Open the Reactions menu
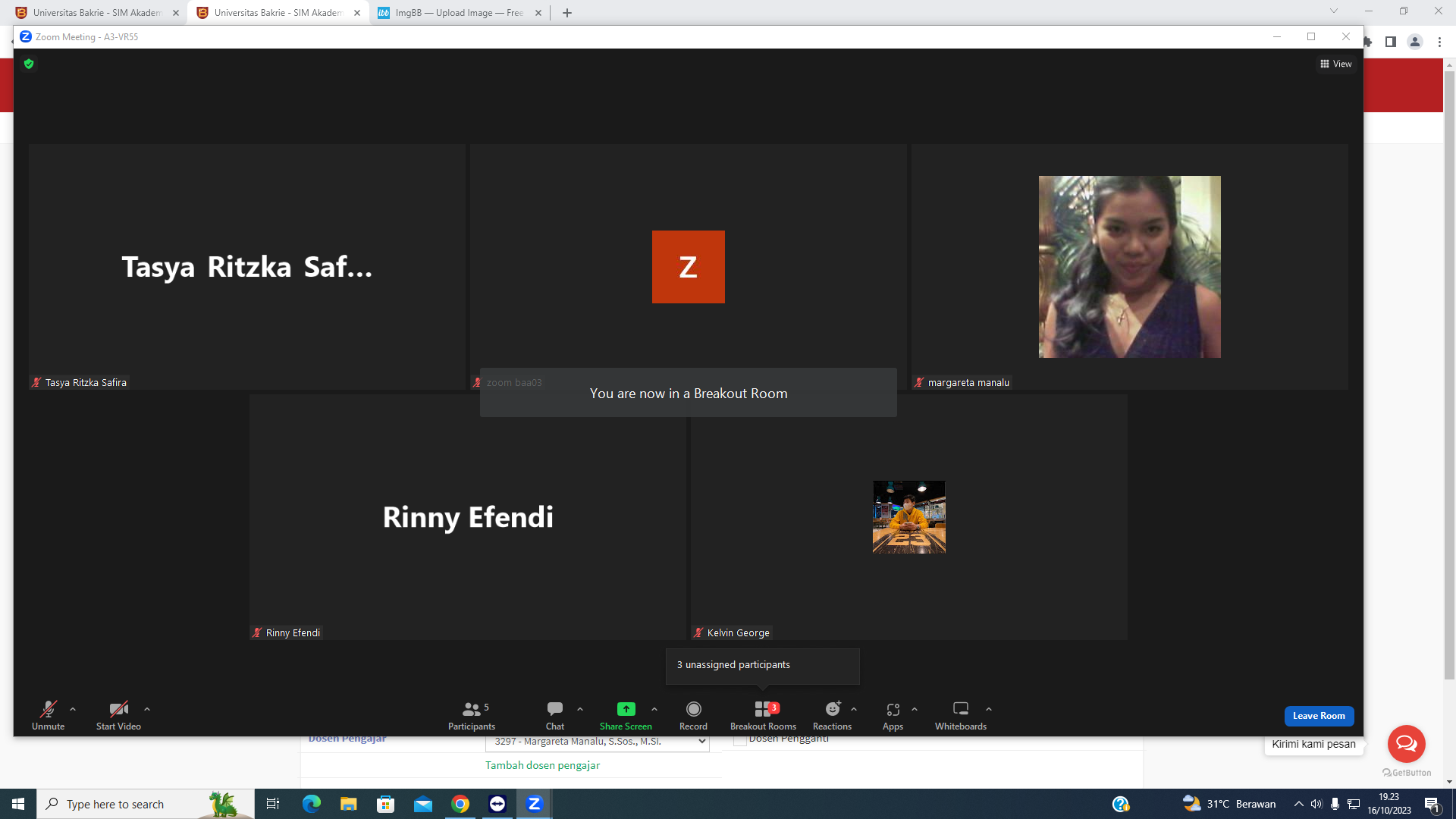Screen dimensions: 1456x819 point(832,715)
